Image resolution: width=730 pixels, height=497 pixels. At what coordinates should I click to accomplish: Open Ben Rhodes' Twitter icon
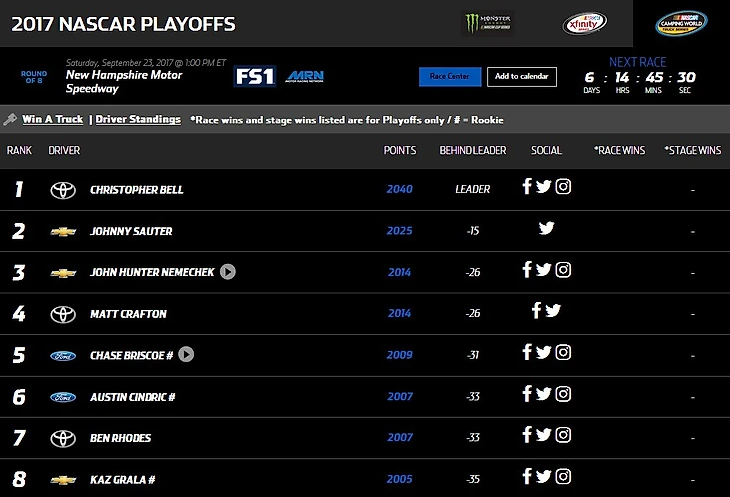[543, 435]
